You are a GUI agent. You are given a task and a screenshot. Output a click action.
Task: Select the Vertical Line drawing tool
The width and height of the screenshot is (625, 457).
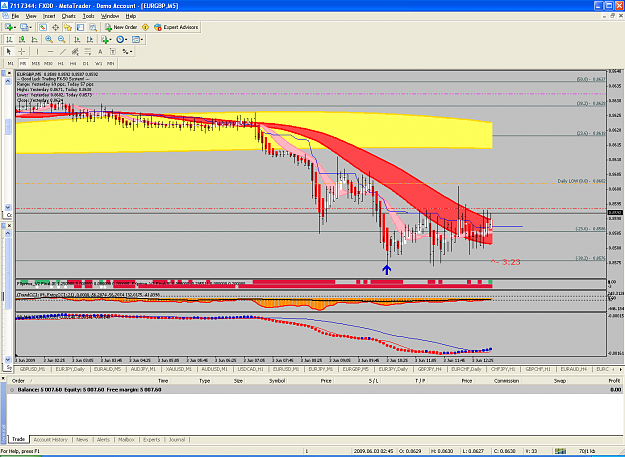point(37,51)
